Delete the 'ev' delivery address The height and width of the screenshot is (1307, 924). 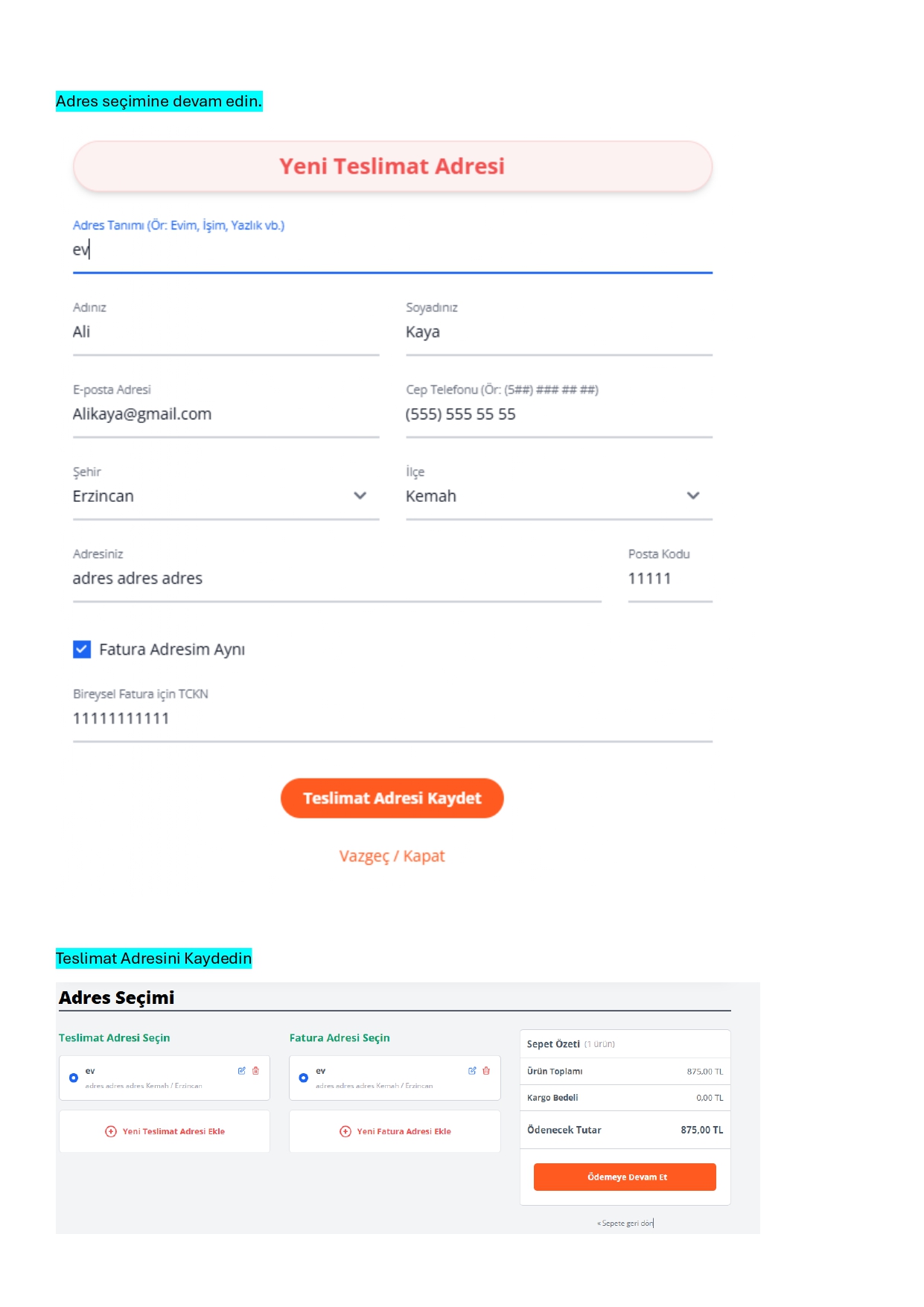click(x=255, y=1071)
